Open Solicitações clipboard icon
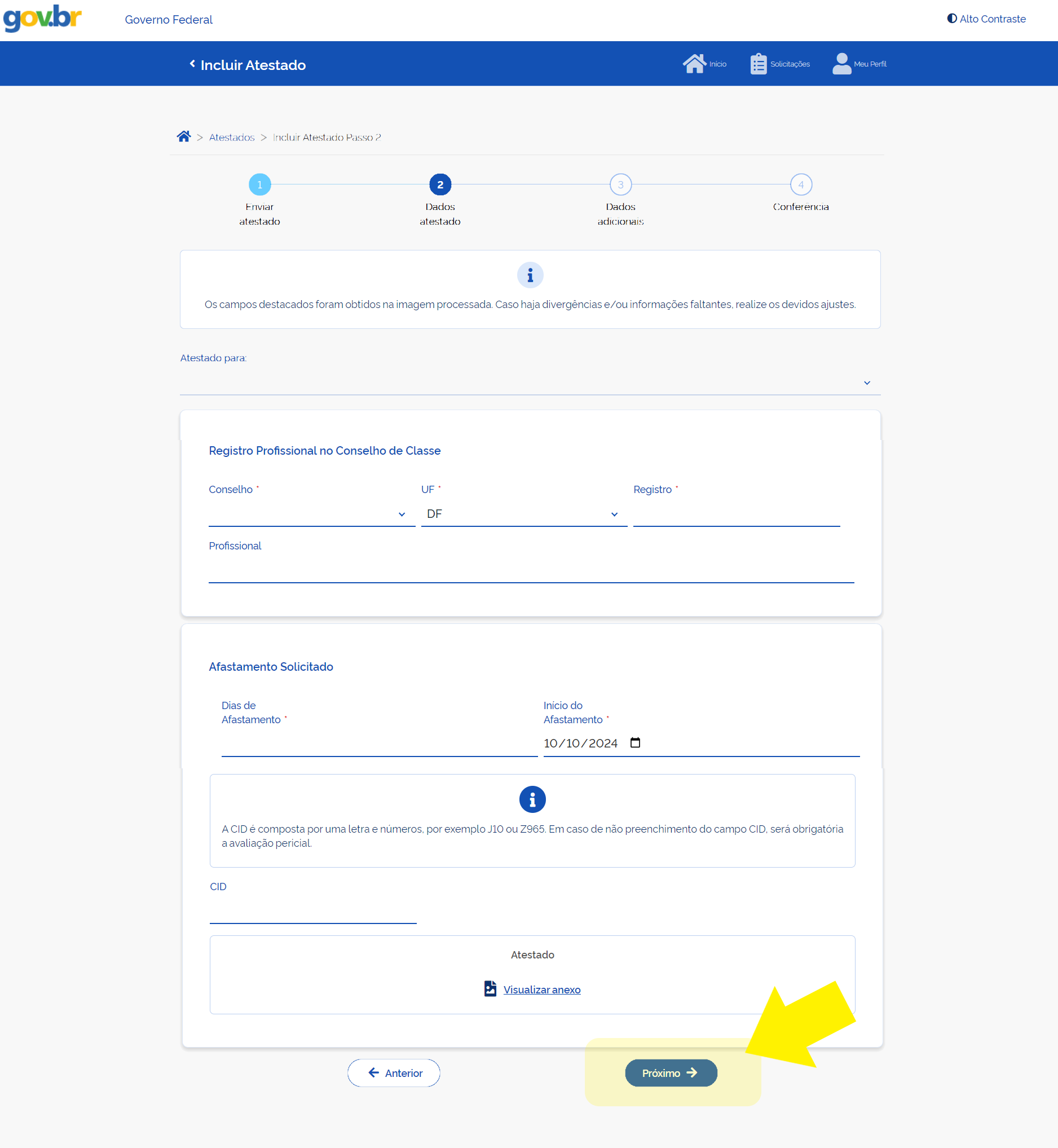 click(x=758, y=64)
